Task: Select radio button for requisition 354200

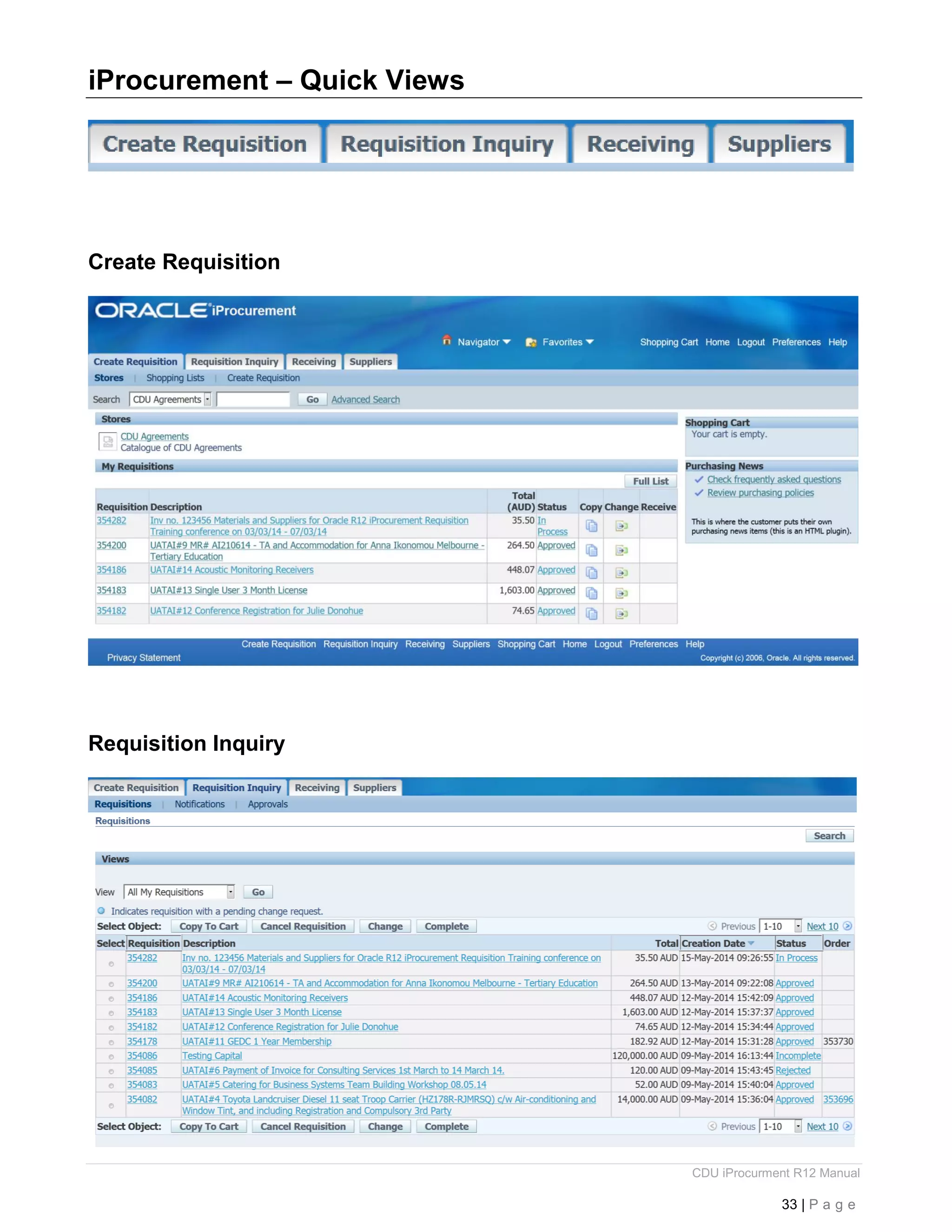Action: (111, 984)
